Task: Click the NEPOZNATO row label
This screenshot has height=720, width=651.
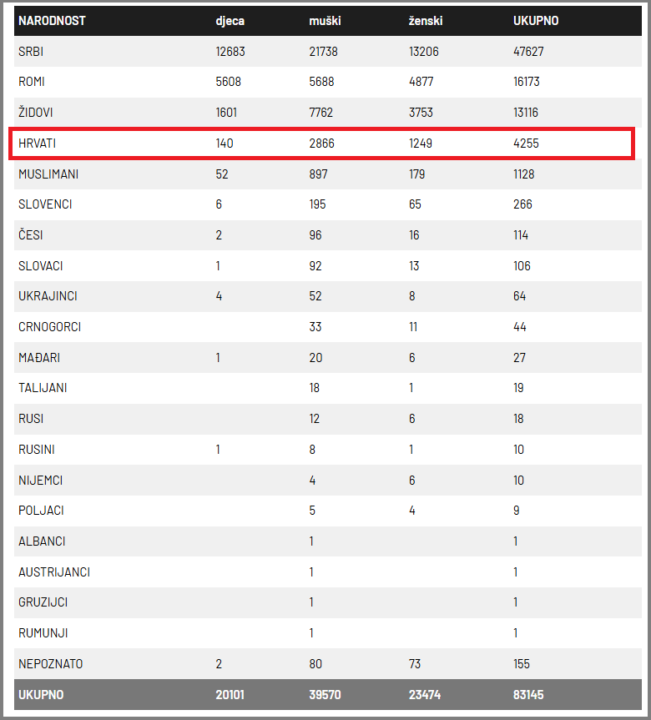Action: pos(49,663)
